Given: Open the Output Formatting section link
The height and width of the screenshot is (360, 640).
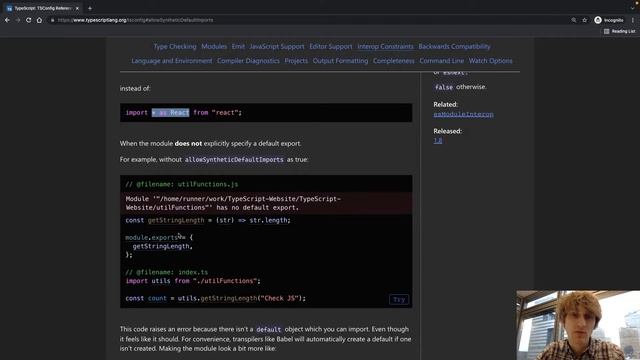Looking at the screenshot, I should pos(340,61).
